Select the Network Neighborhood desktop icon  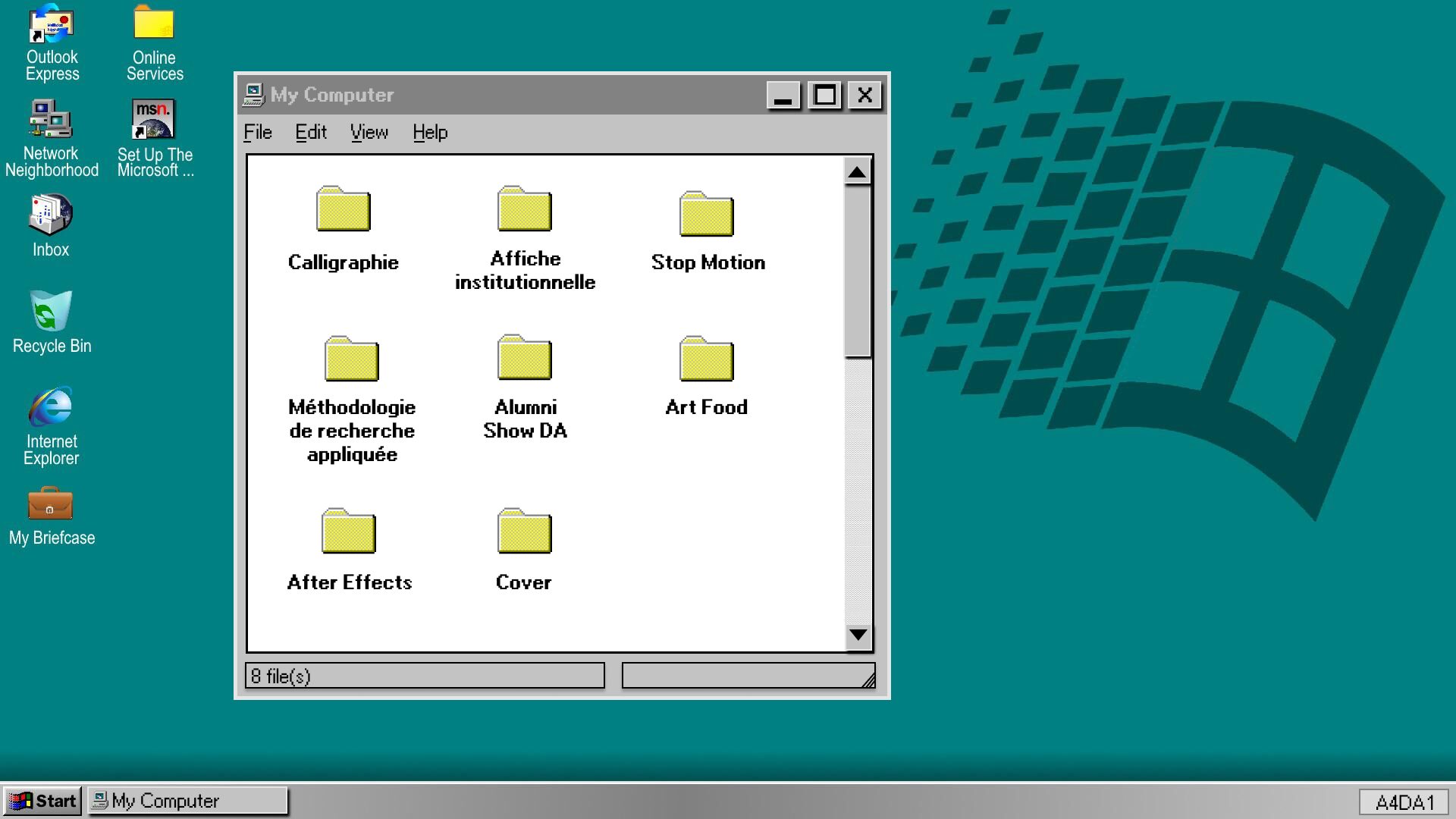pos(50,120)
